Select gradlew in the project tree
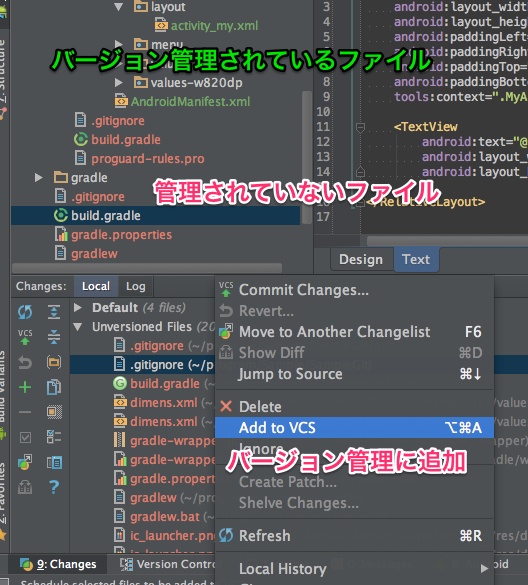Image resolution: width=528 pixels, height=585 pixels. pyautogui.click(x=94, y=254)
